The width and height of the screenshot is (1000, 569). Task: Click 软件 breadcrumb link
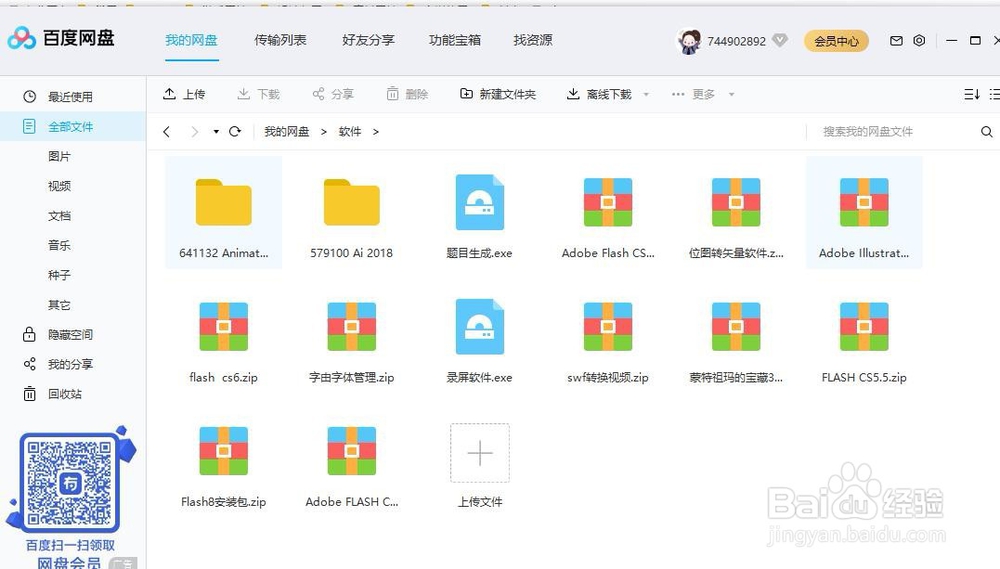pos(349,131)
